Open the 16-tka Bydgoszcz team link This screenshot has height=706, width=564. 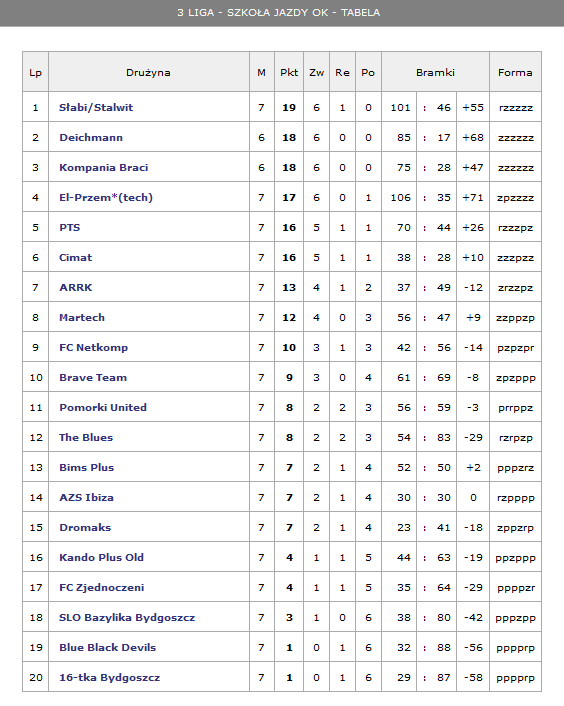pyautogui.click(x=109, y=677)
